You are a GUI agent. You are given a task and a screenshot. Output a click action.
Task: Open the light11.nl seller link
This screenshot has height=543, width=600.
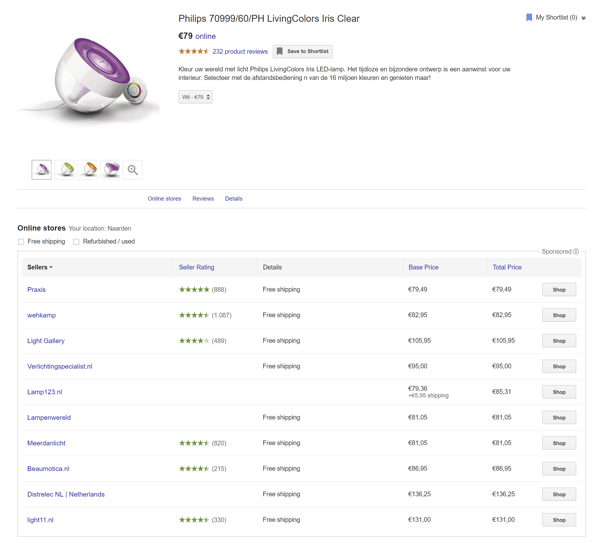(40, 520)
